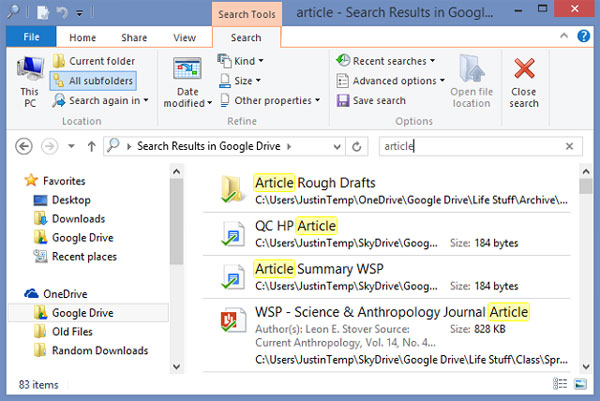Clear the search box with the X

coord(569,147)
